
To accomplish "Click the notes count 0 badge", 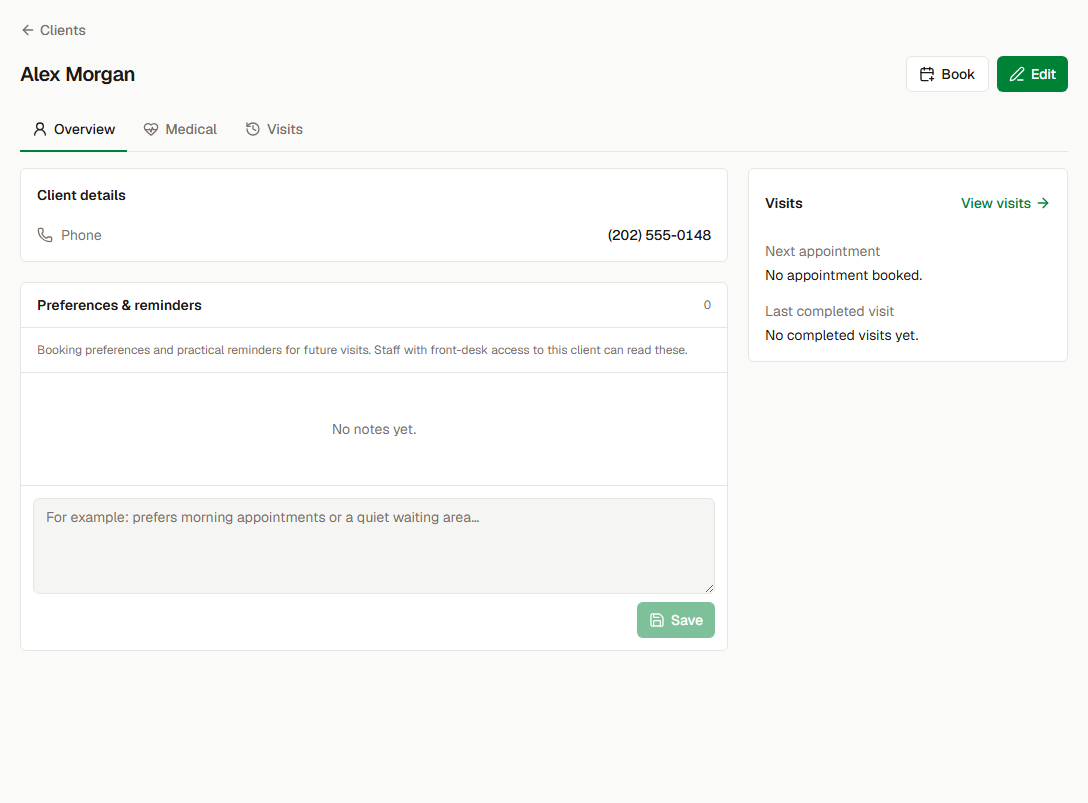I will [707, 305].
